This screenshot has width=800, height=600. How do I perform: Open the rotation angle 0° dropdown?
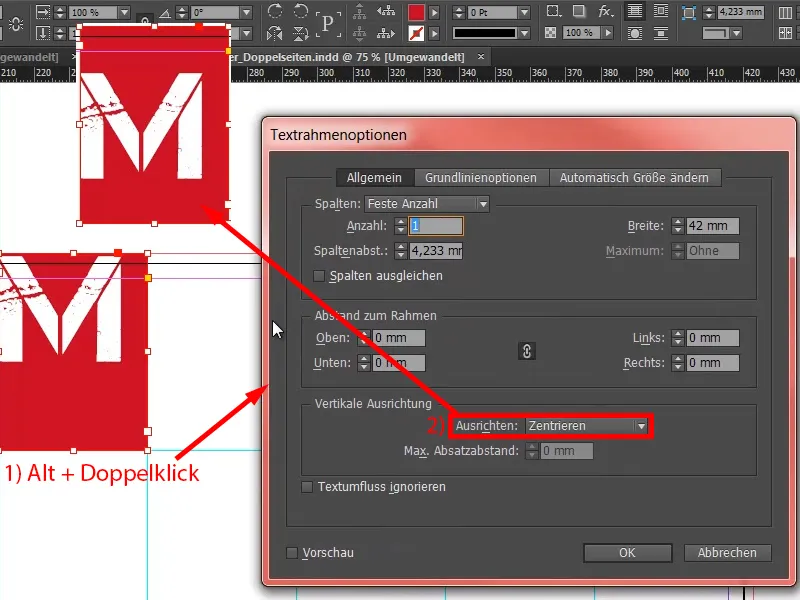(x=246, y=12)
